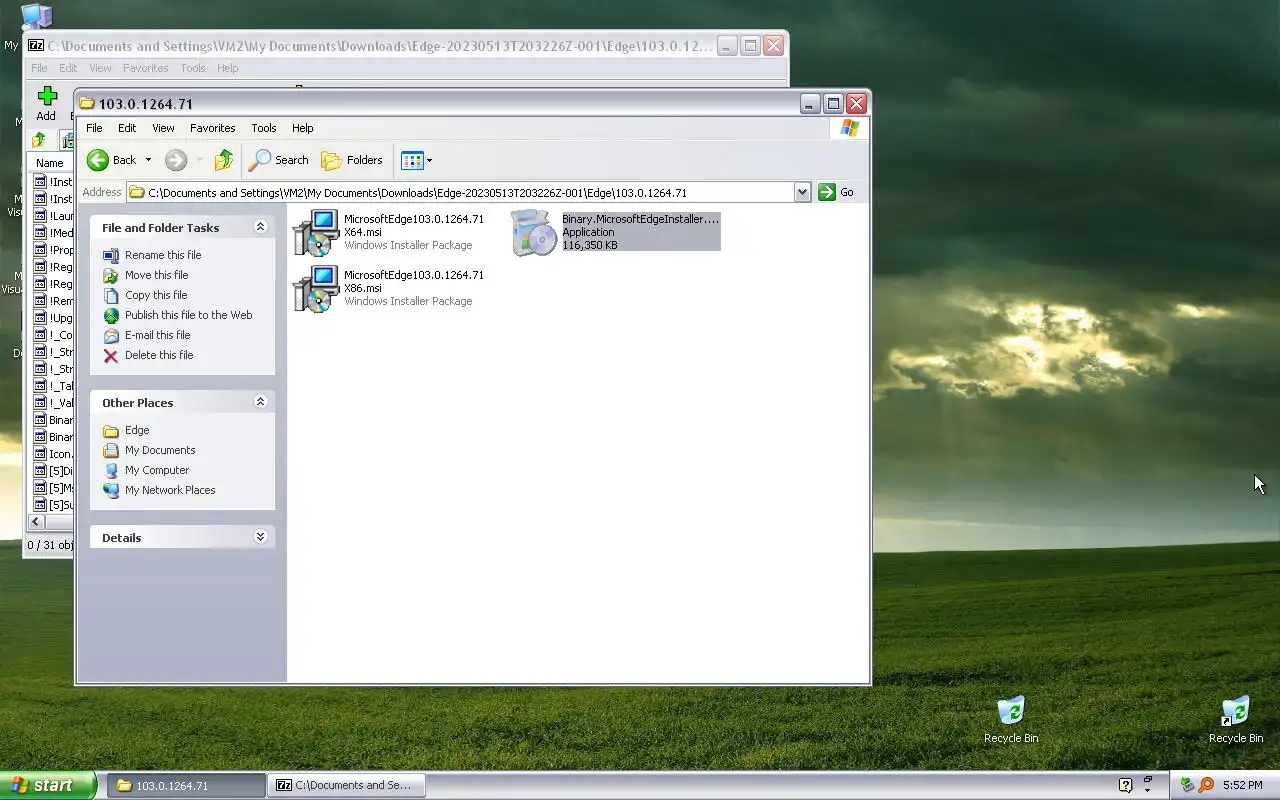This screenshot has height=800, width=1280.
Task: Click the Up folder icon in Explorer toolbar
Action: pos(224,160)
